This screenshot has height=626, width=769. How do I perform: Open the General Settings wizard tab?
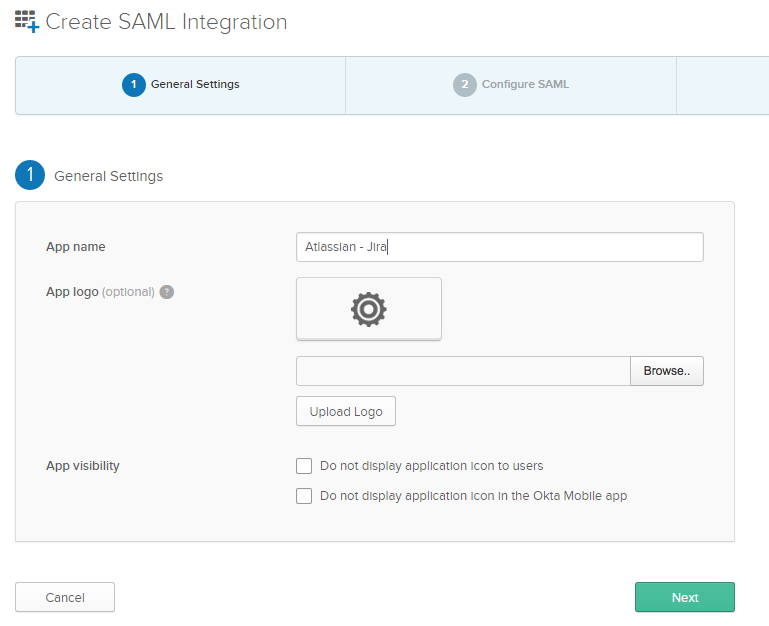(x=194, y=85)
